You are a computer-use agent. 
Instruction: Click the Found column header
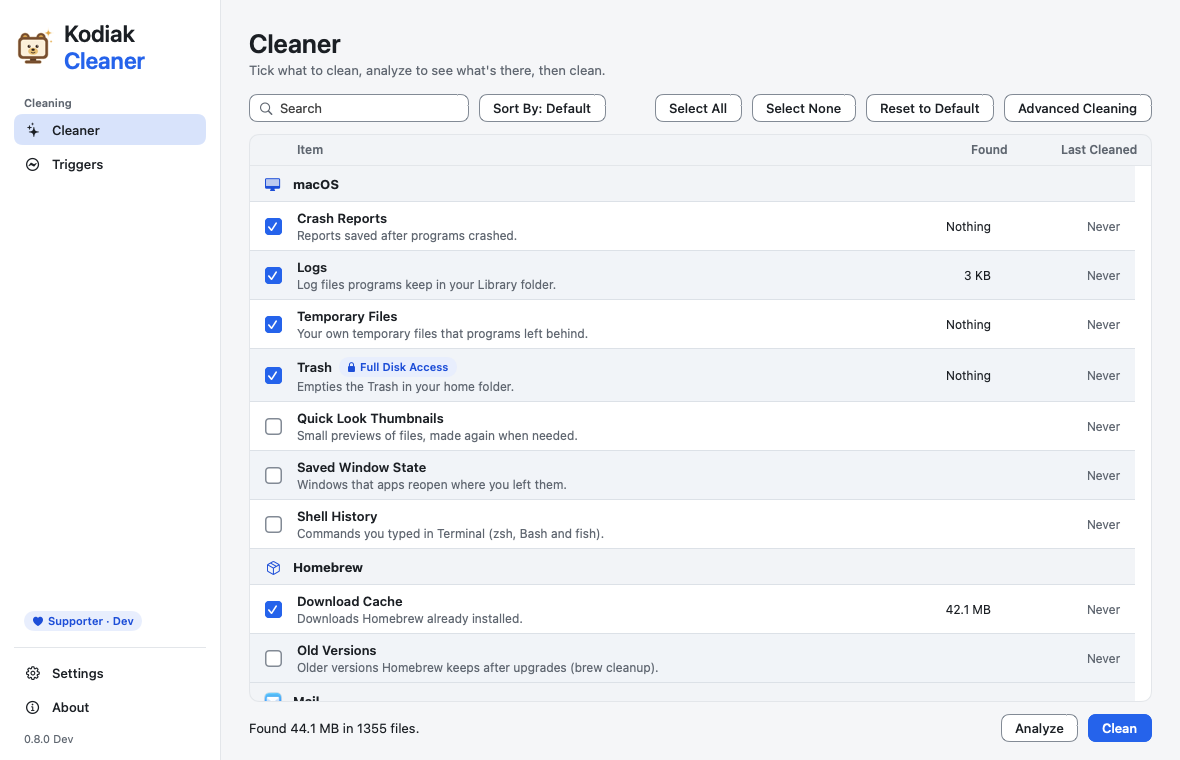click(x=989, y=150)
